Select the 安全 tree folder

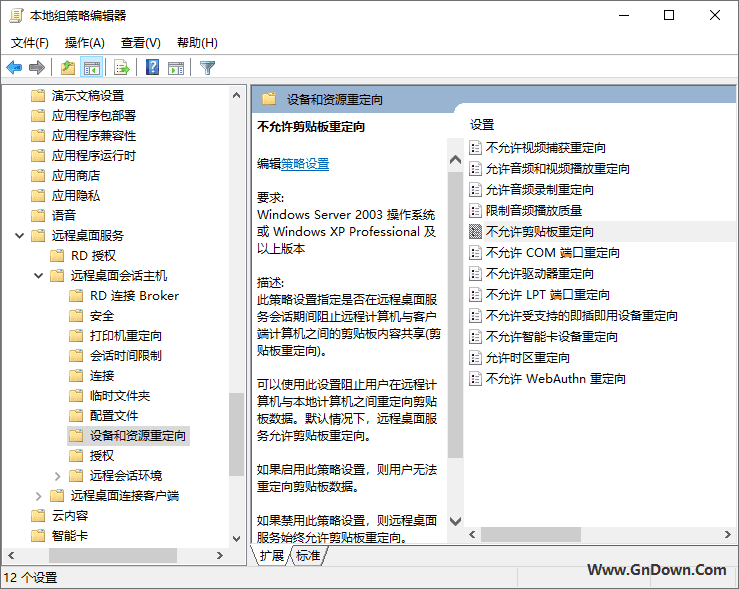pos(102,315)
